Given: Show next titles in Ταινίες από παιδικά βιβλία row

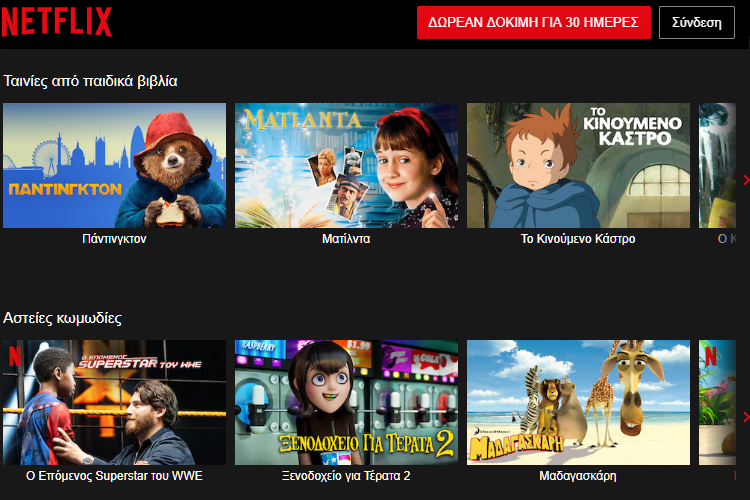Looking at the screenshot, I should 745,180.
